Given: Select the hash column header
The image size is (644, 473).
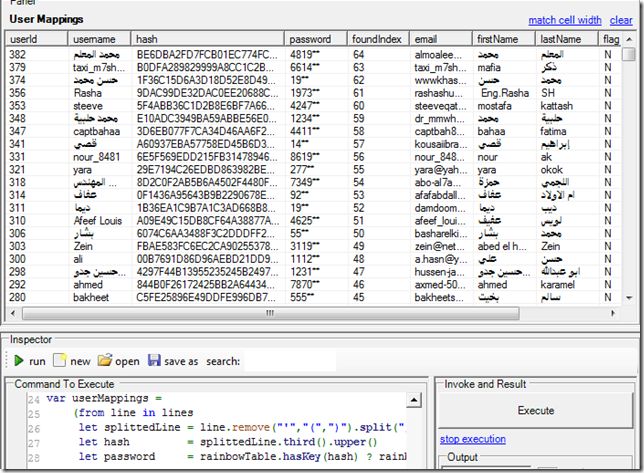Looking at the screenshot, I should coord(209,38).
